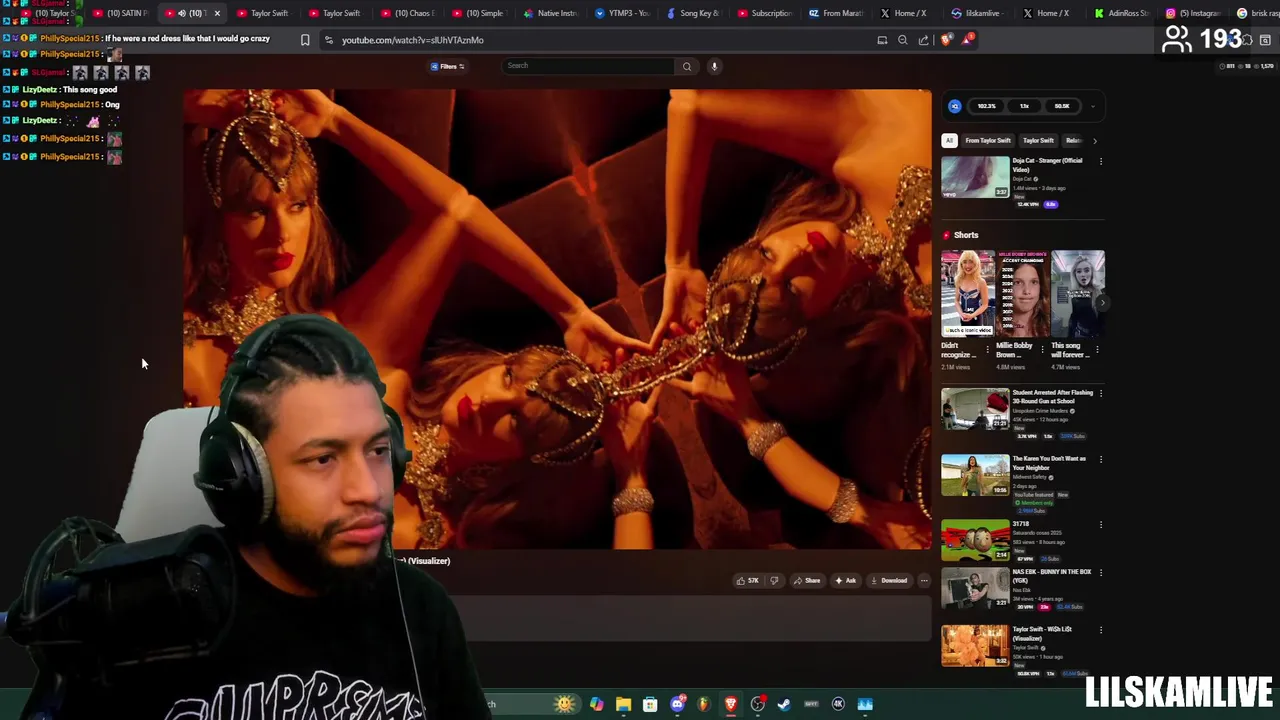Open 'This song will forever' Short
The height and width of the screenshot is (720, 1280).
pos(1078,293)
